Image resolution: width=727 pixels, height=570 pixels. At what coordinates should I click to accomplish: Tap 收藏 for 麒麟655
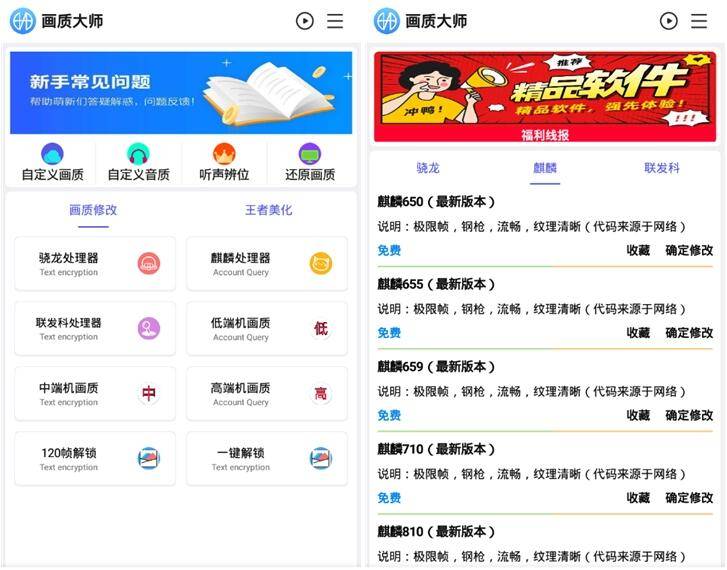pyautogui.click(x=638, y=333)
